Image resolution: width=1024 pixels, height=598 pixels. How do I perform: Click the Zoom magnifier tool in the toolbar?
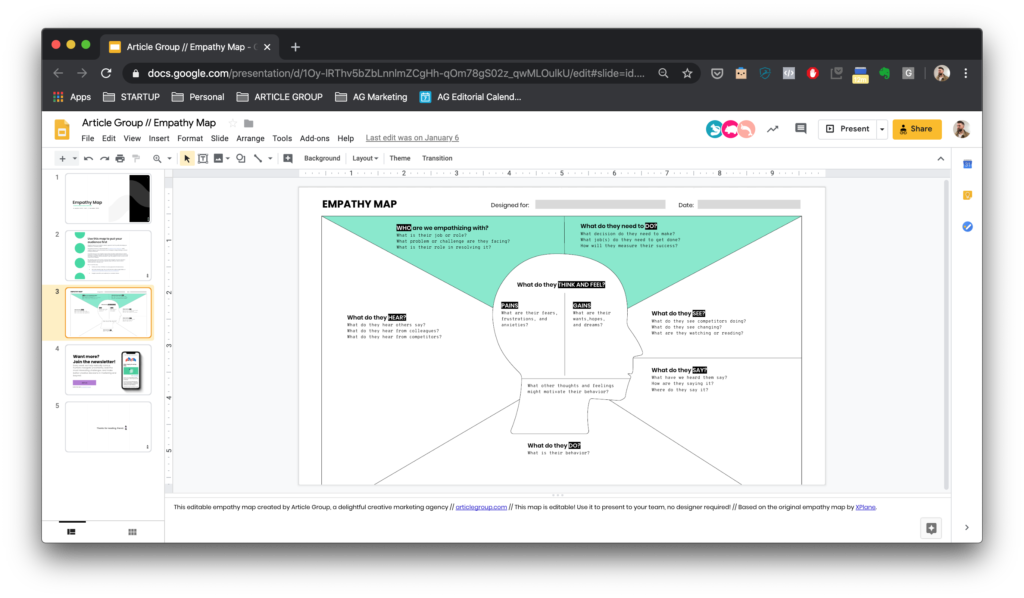point(157,159)
